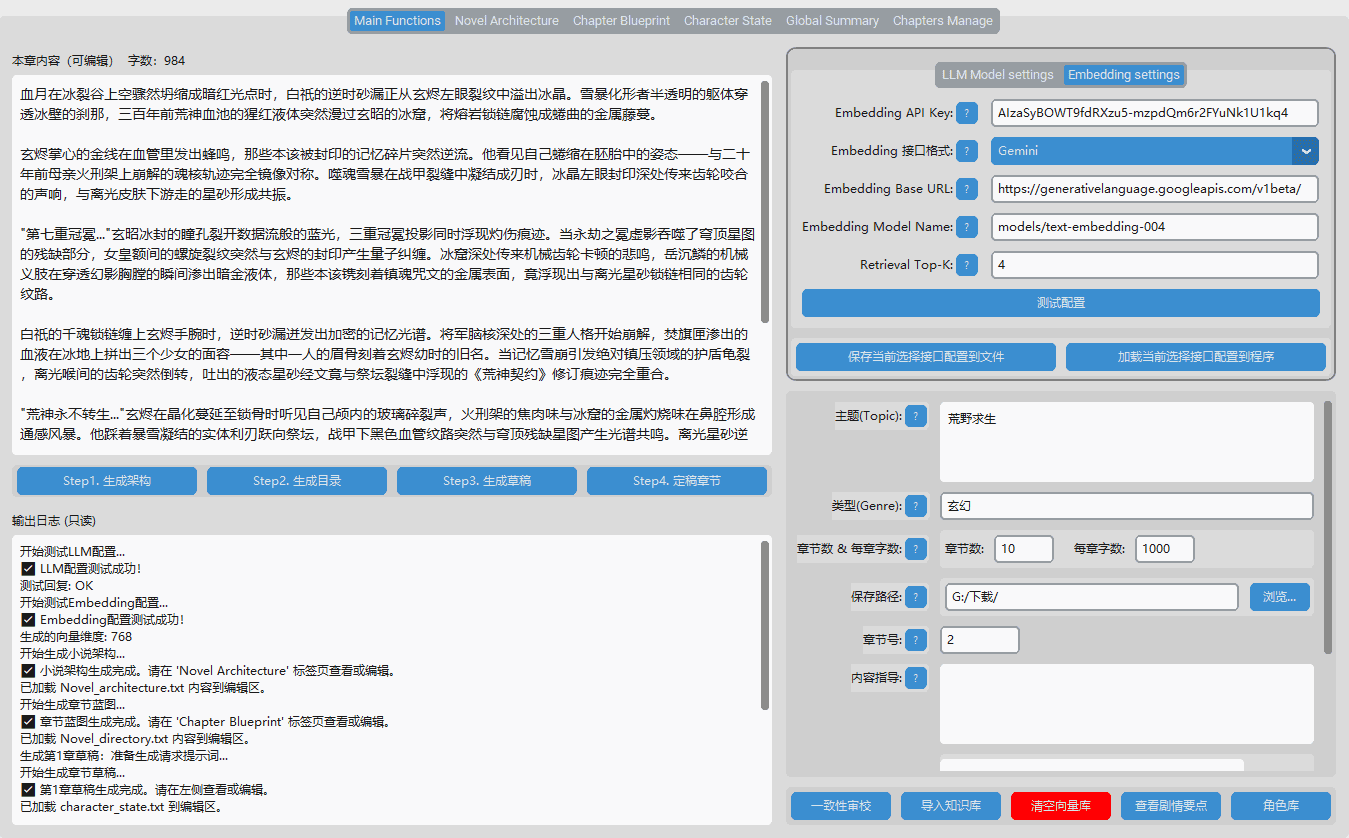Click the chapter content editor scrollbar
The image size is (1349, 838).
(x=765, y=200)
